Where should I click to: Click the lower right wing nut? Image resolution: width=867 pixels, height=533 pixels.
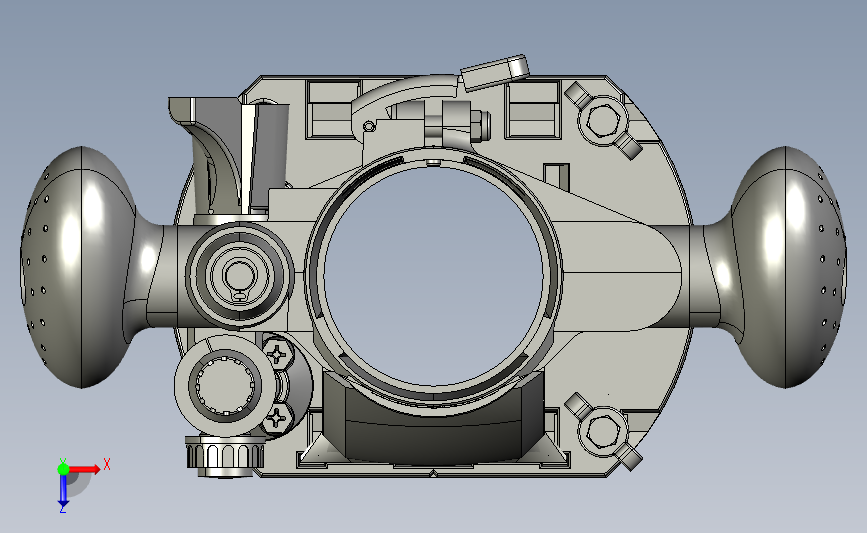pyautogui.click(x=603, y=431)
